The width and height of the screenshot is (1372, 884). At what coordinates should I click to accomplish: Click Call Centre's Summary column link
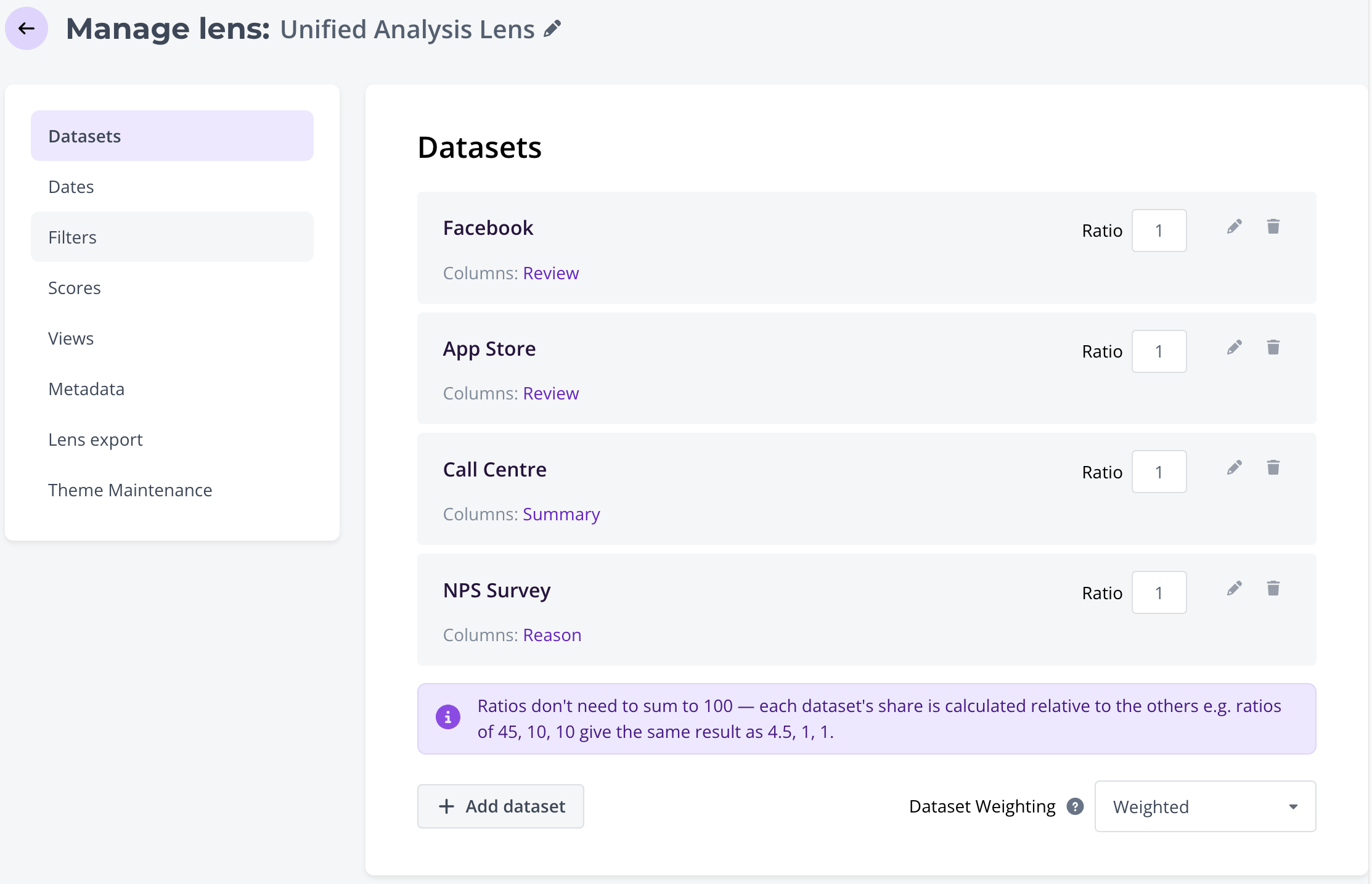[x=561, y=514]
